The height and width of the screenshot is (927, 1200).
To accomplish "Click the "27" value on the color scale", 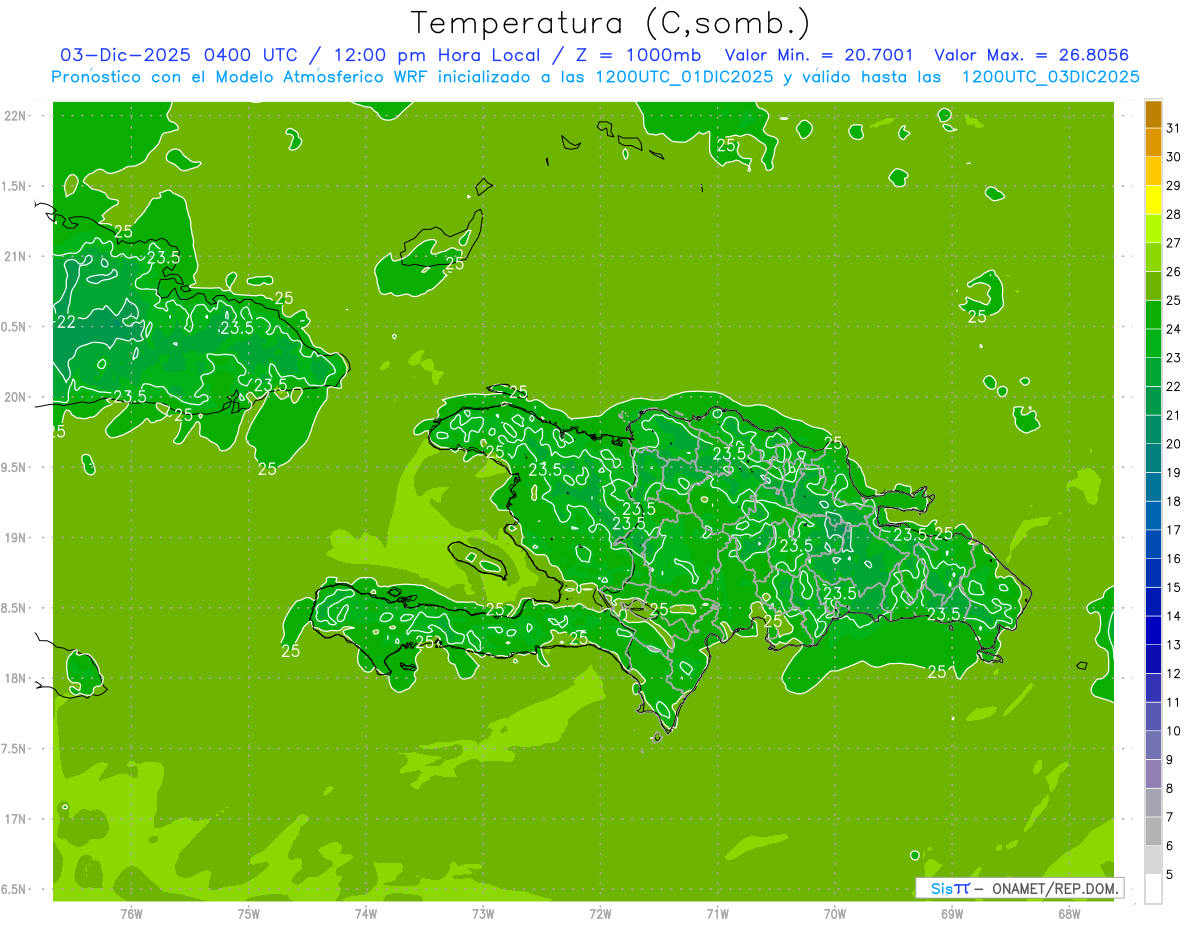I will [x=1174, y=243].
